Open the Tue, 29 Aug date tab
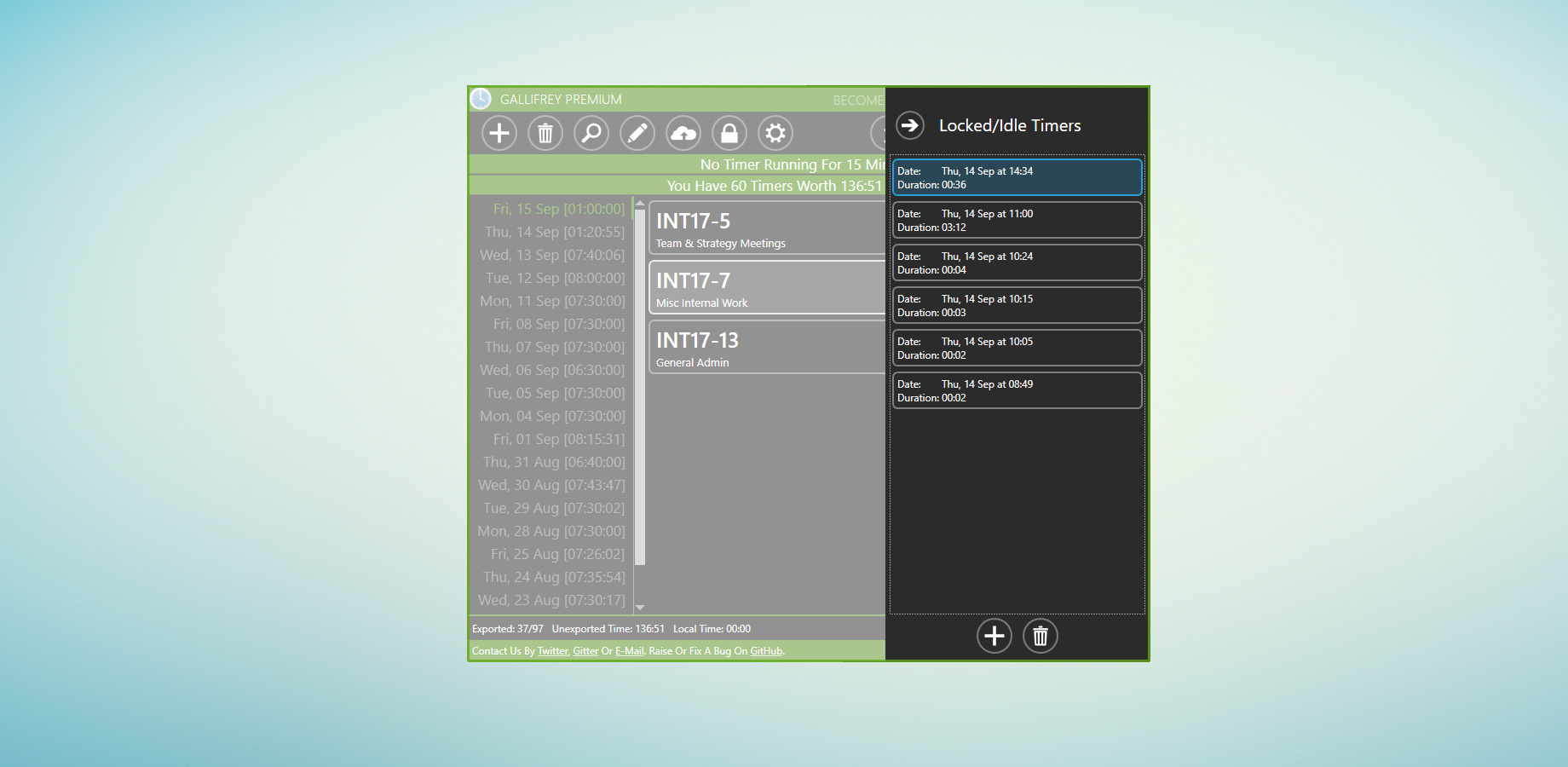The image size is (1568, 767). 554,508
